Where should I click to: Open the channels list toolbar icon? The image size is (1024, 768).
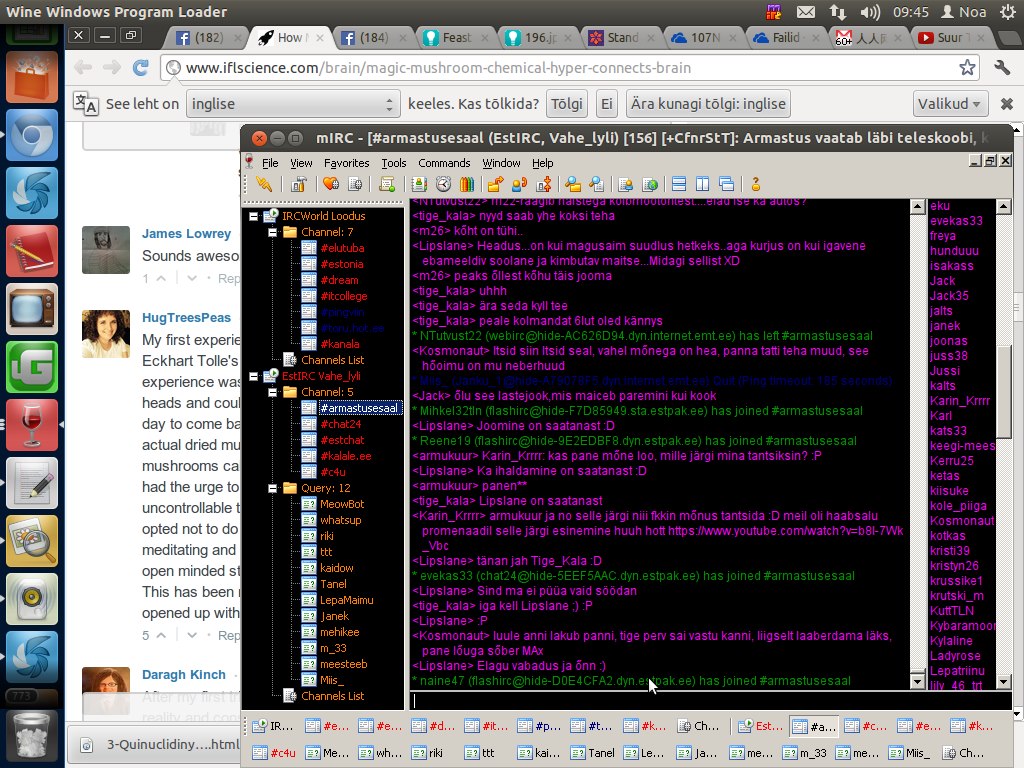[355, 184]
